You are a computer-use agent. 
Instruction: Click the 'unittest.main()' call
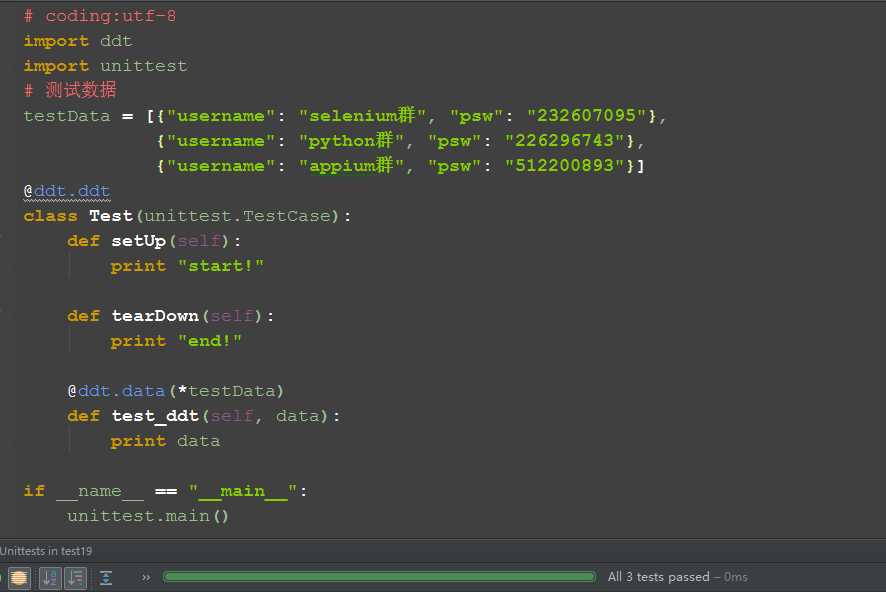[148, 516]
